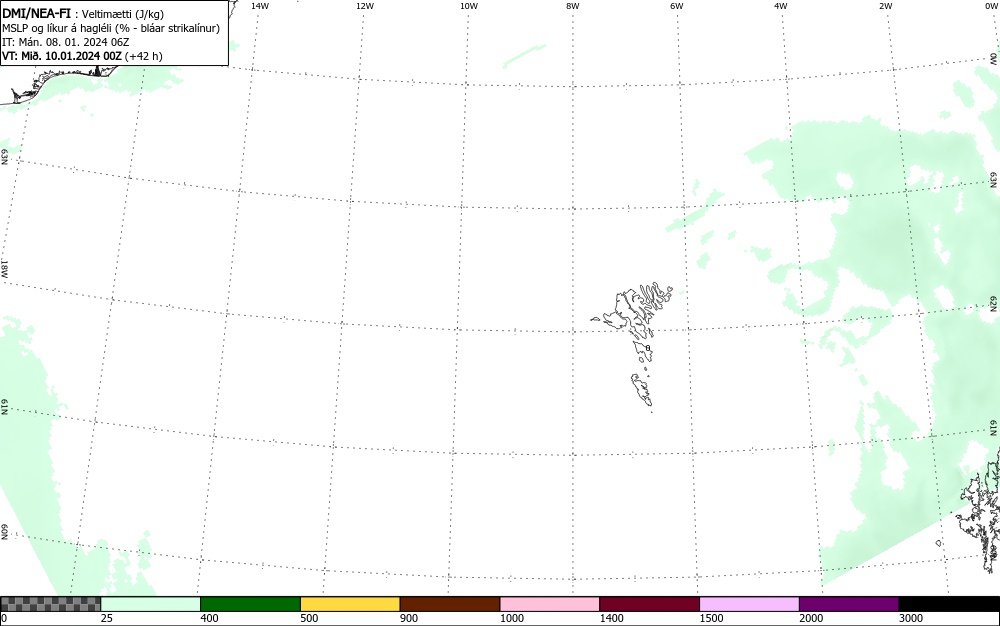1000x626 pixels.
Task: Click the 4W longitude label
Action: 781,6
